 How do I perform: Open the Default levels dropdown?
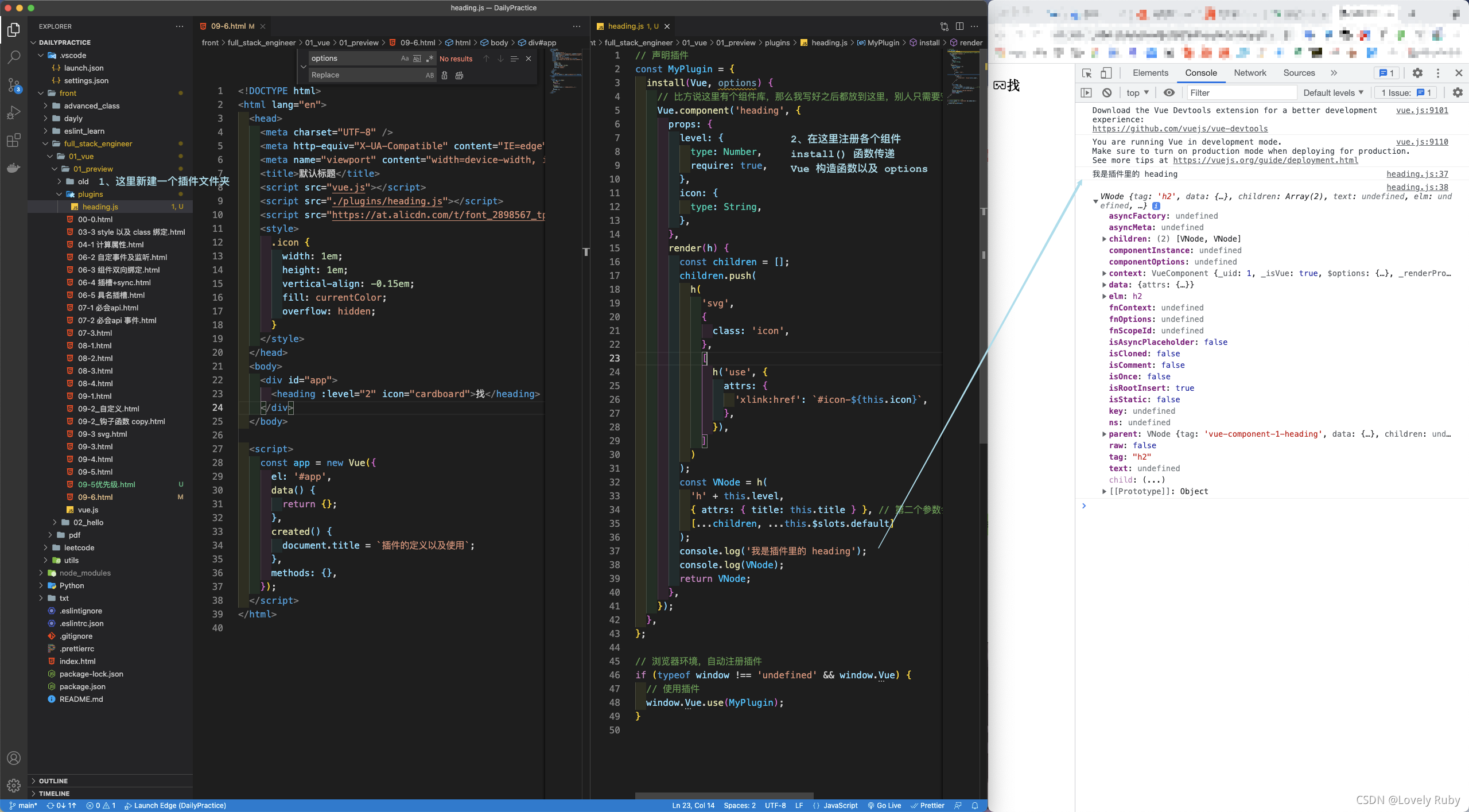coord(1333,93)
